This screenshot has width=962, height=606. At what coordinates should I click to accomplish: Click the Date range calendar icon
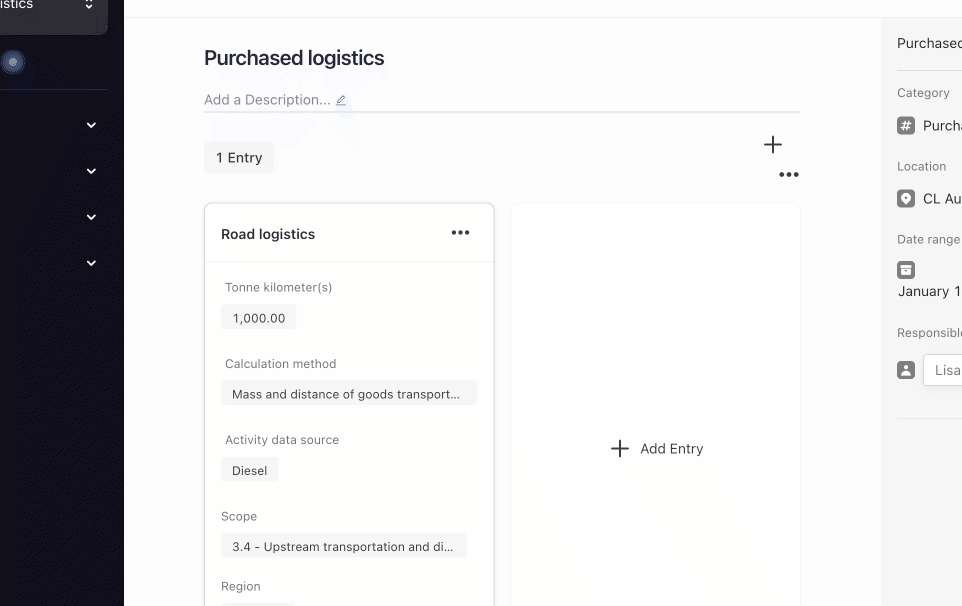click(x=906, y=270)
